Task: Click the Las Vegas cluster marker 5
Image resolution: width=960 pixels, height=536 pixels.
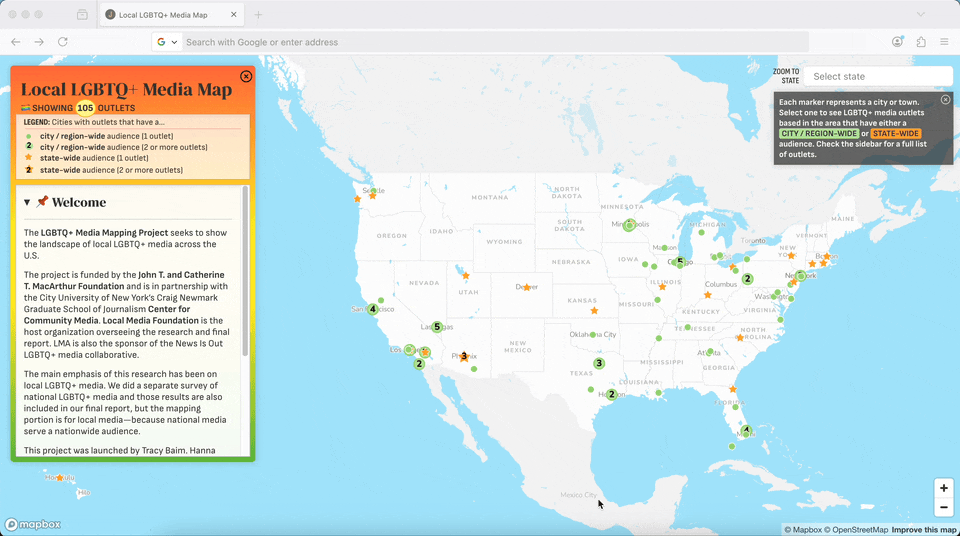Action: click(437, 327)
